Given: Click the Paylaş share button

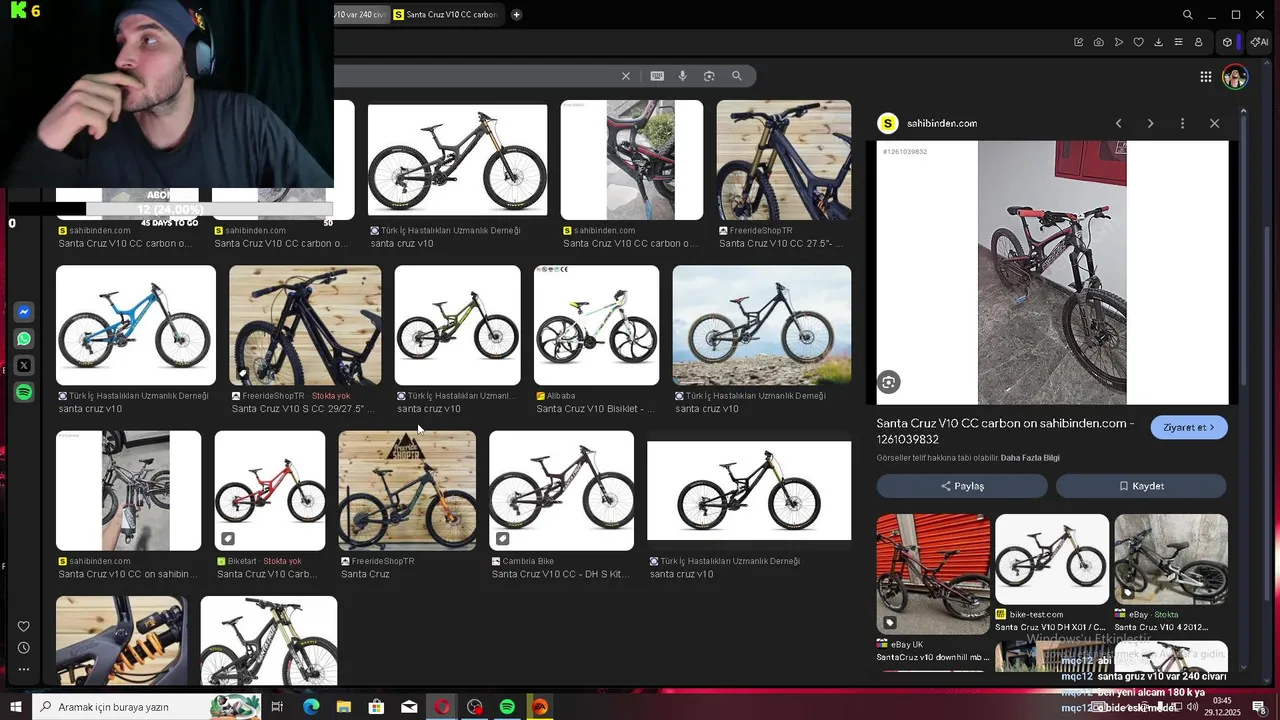Looking at the screenshot, I should pyautogui.click(x=962, y=486).
